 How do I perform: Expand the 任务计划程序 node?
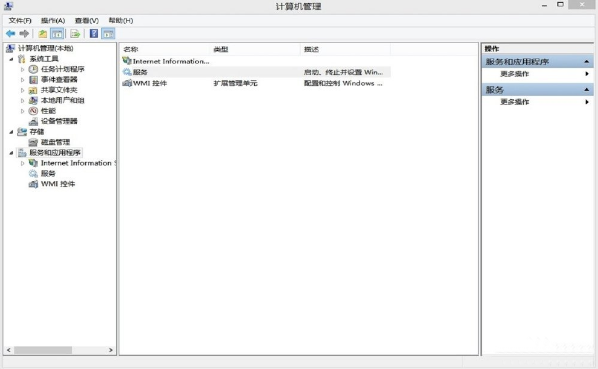tap(23, 69)
